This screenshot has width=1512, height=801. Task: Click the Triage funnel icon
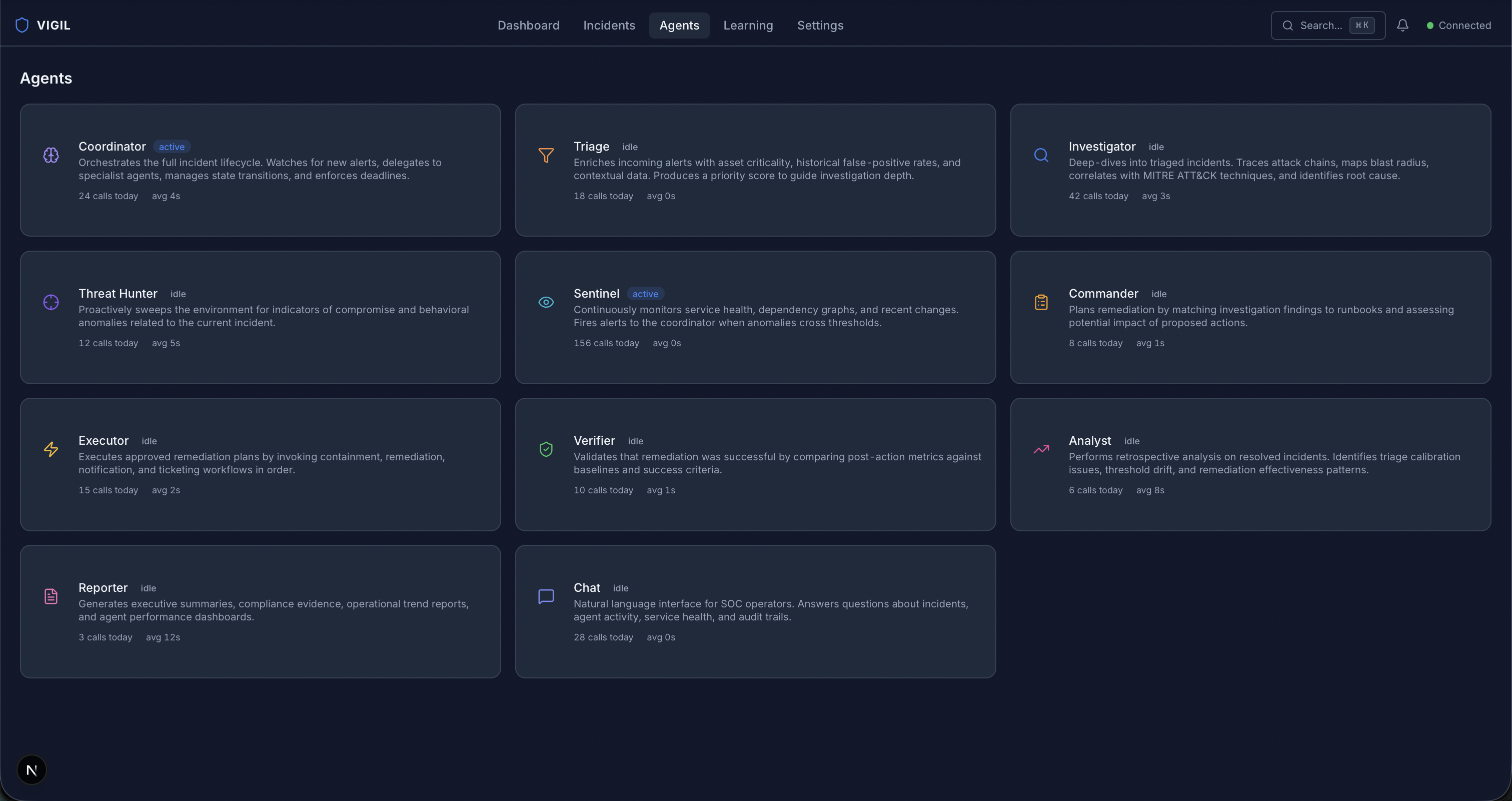(546, 155)
